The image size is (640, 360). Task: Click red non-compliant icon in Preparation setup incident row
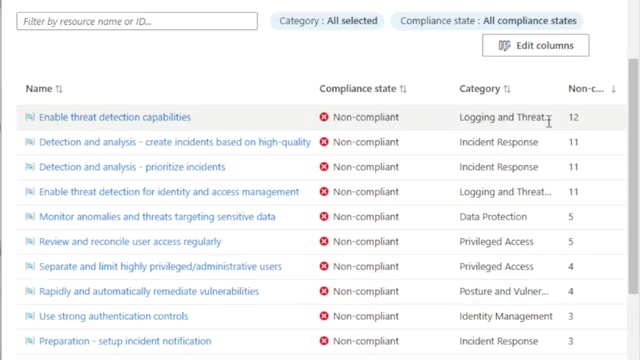pyautogui.click(x=324, y=341)
